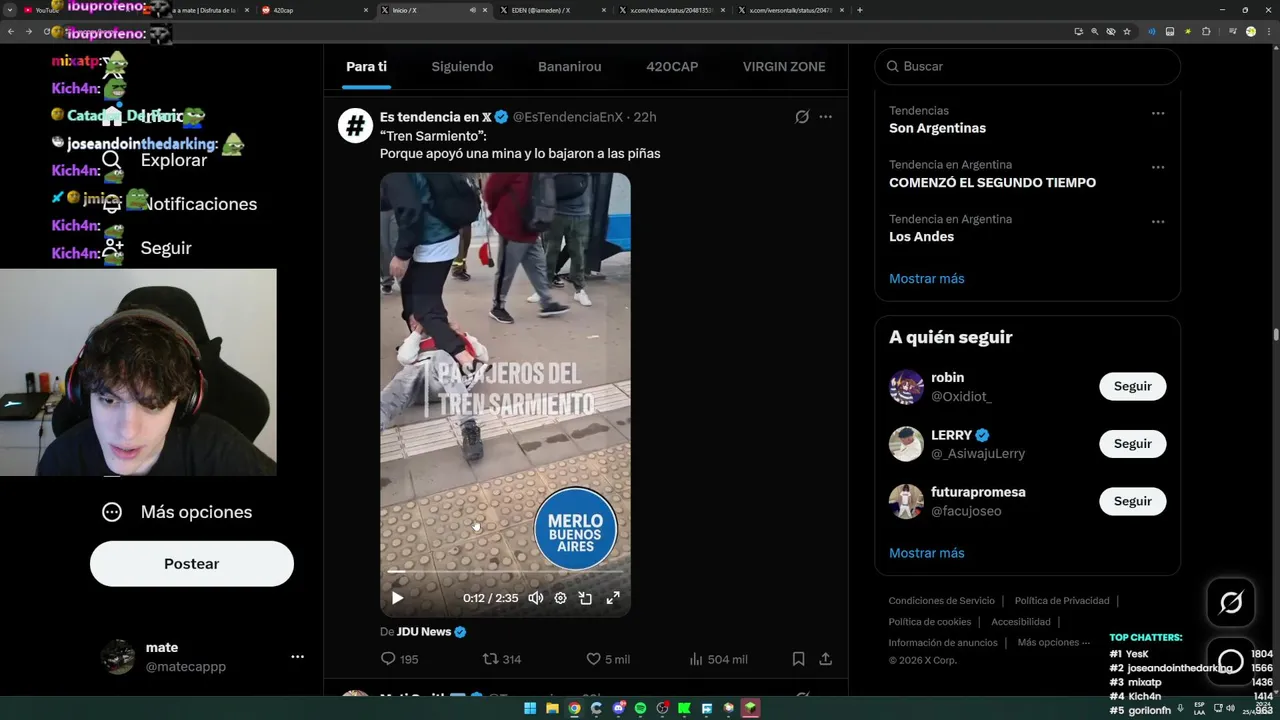The image size is (1280, 720).
Task: Switch to the Para ti tab
Action: 366,67
